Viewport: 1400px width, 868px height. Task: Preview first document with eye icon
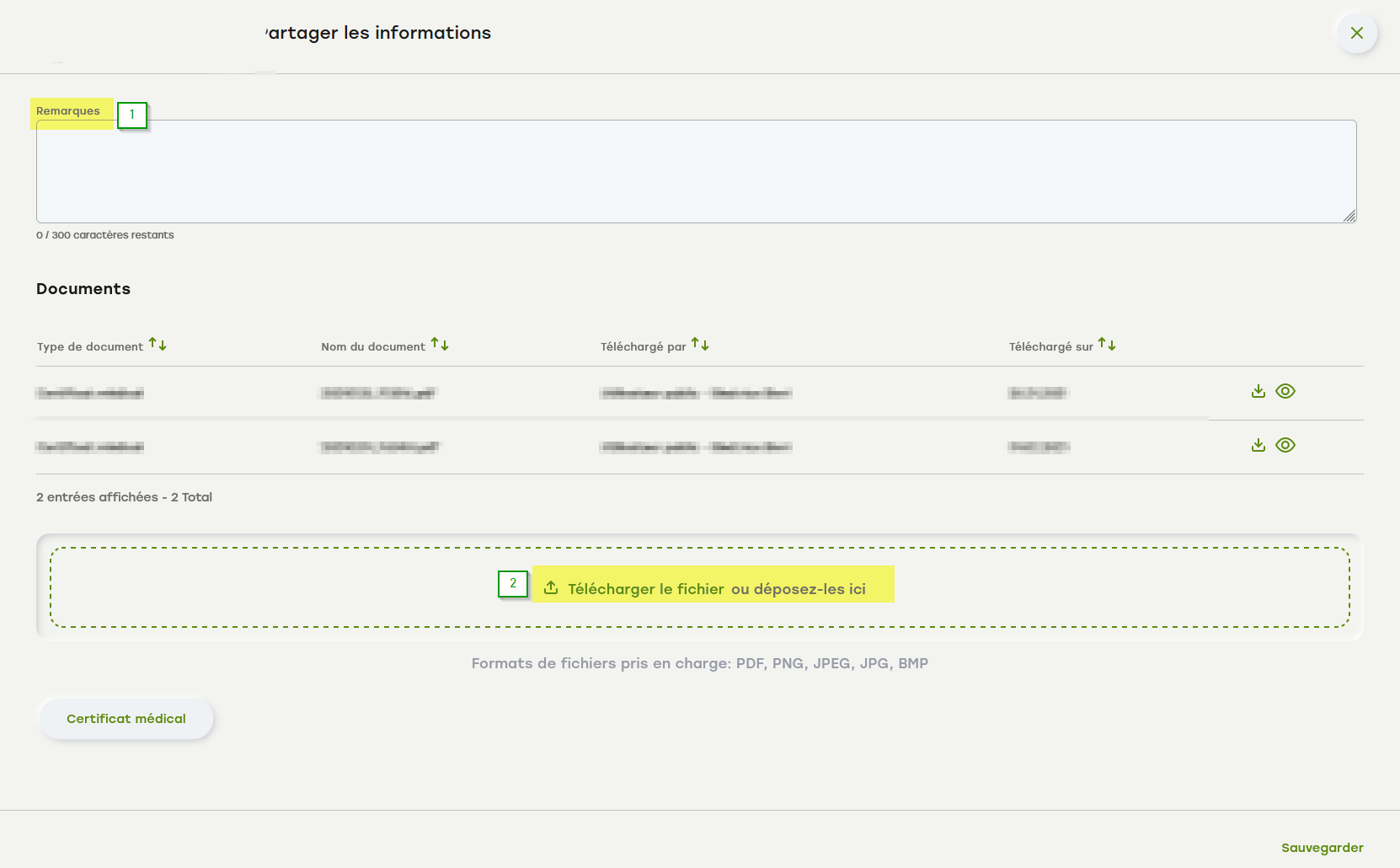pos(1285,391)
